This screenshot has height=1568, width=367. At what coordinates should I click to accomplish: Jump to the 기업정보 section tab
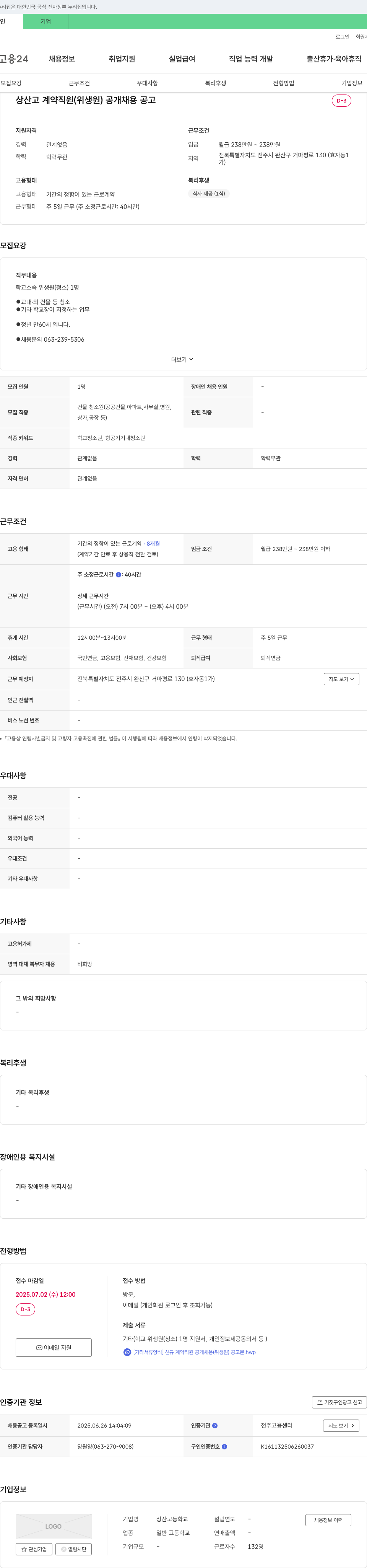352,83
